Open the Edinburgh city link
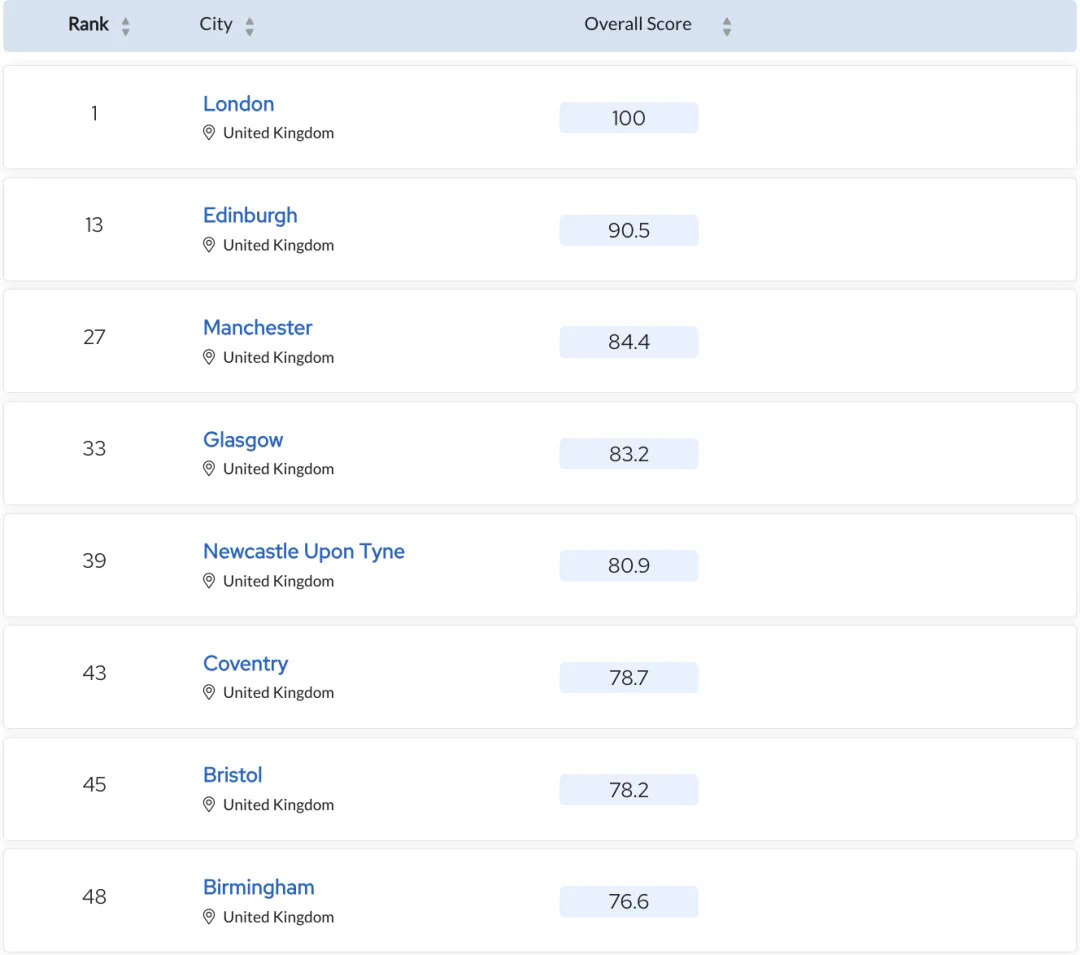1080x955 pixels. coord(250,216)
